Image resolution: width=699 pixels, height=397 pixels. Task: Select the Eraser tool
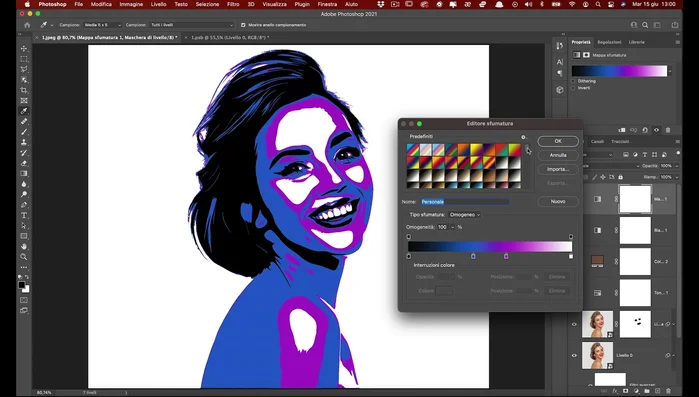tap(24, 163)
